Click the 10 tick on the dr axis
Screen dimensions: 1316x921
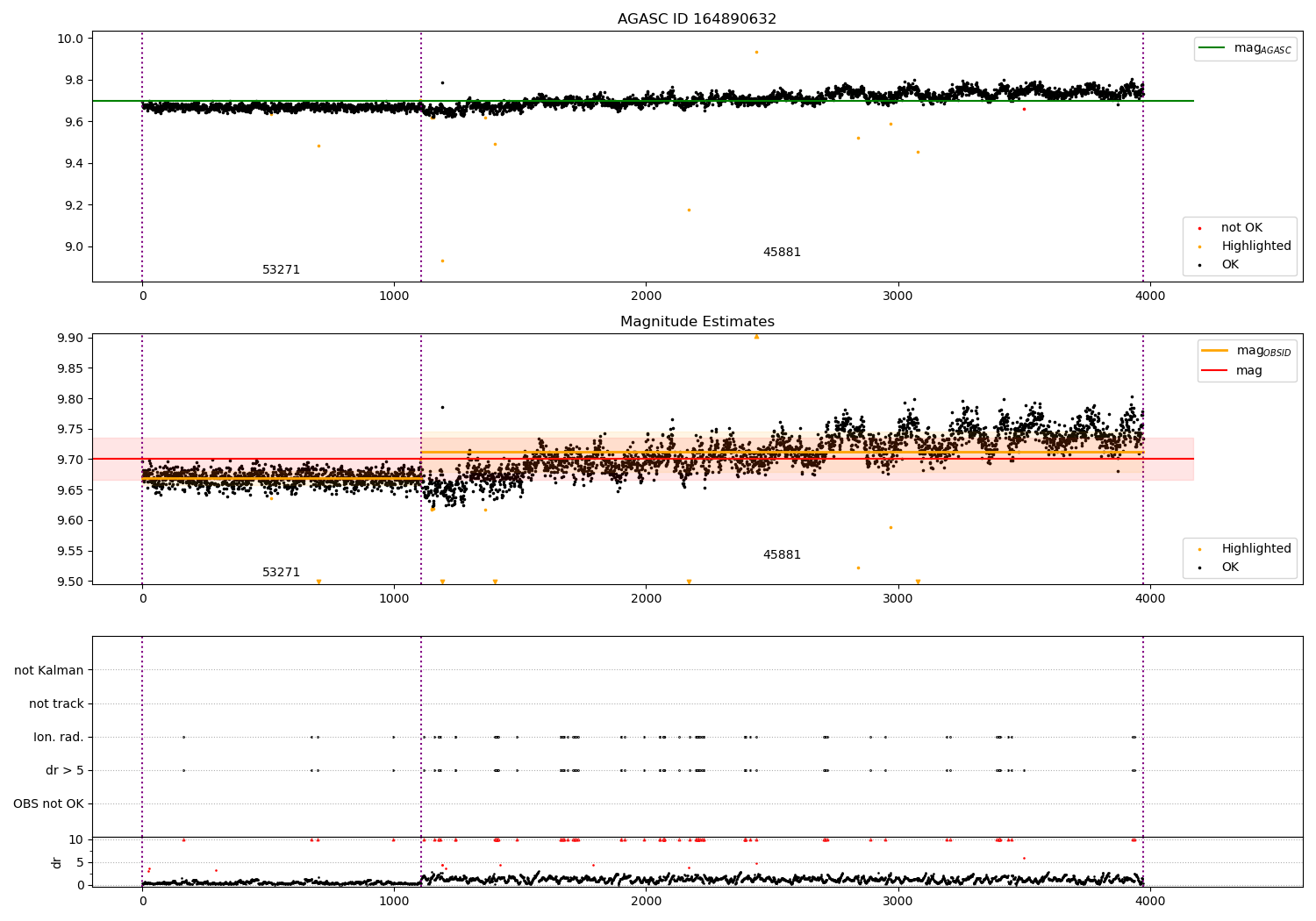76,839
